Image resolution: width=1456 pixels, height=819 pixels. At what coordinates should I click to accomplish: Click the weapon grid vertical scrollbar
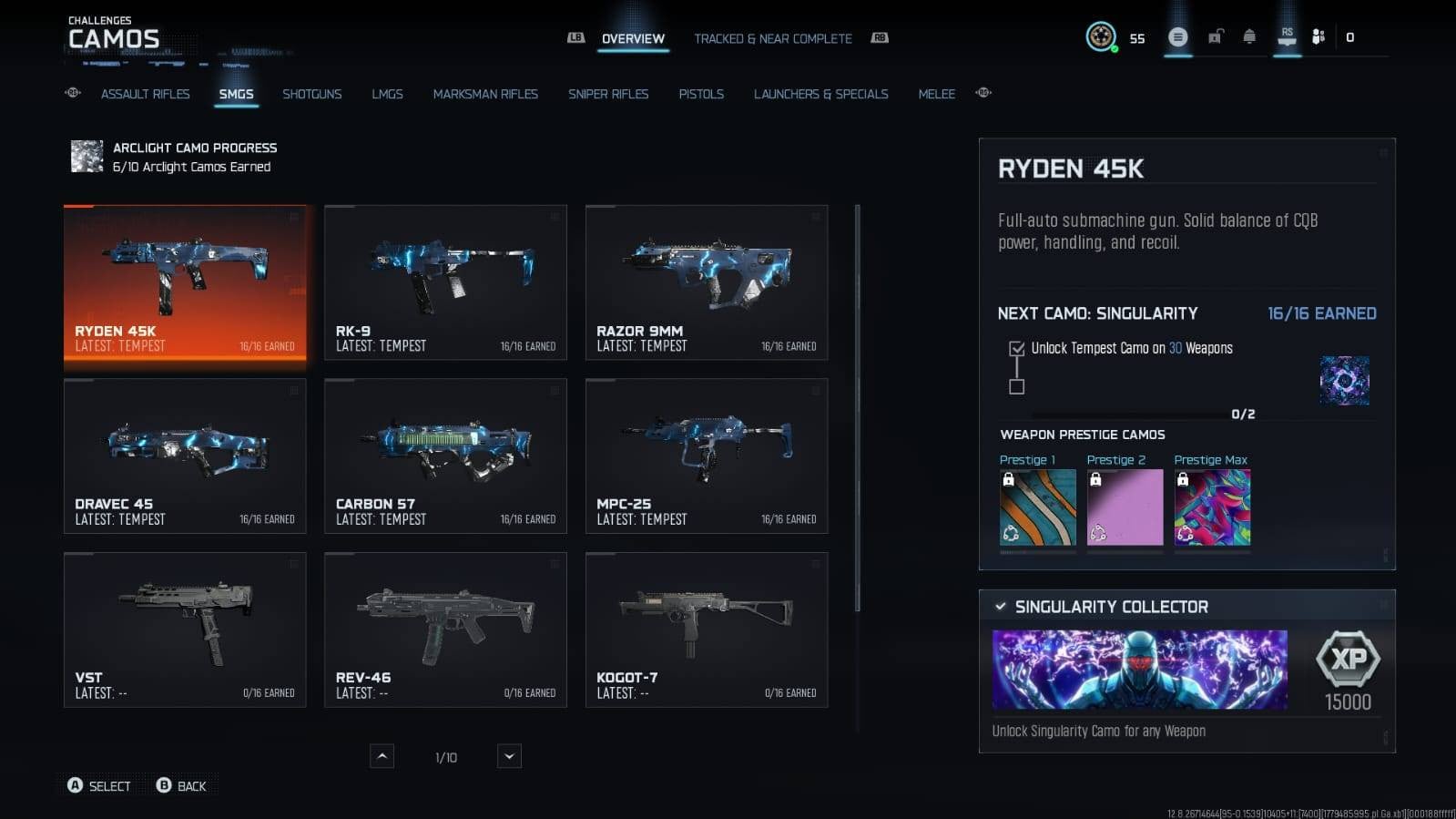(x=857, y=408)
